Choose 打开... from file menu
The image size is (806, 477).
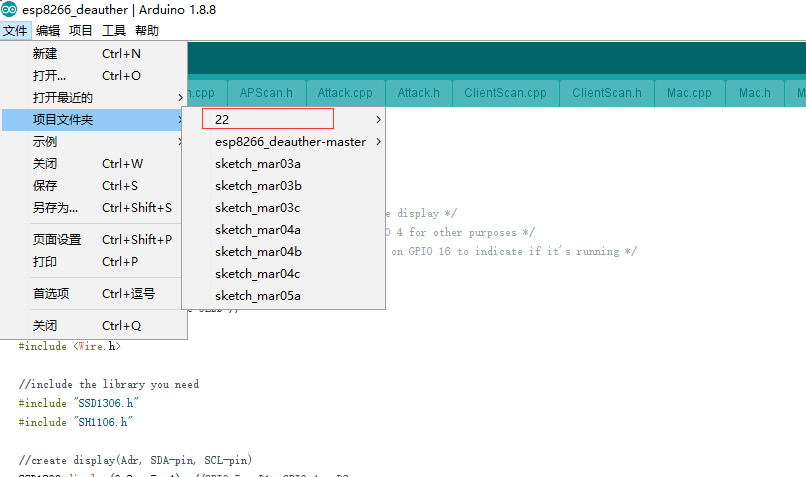coord(50,76)
